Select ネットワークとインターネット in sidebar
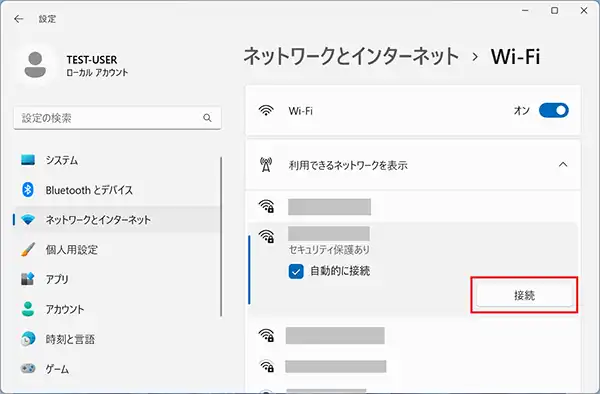Viewport: 600px width, 394px height. 117,220
